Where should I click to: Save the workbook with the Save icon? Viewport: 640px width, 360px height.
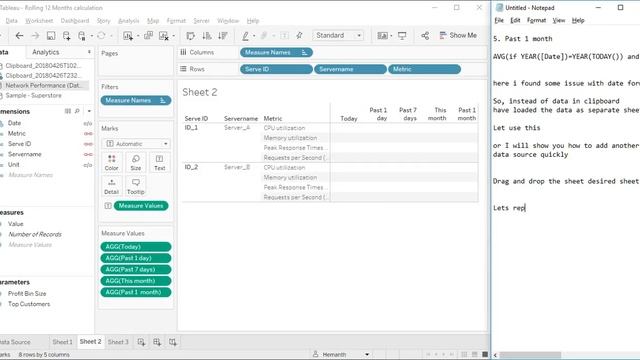[x=51, y=36]
